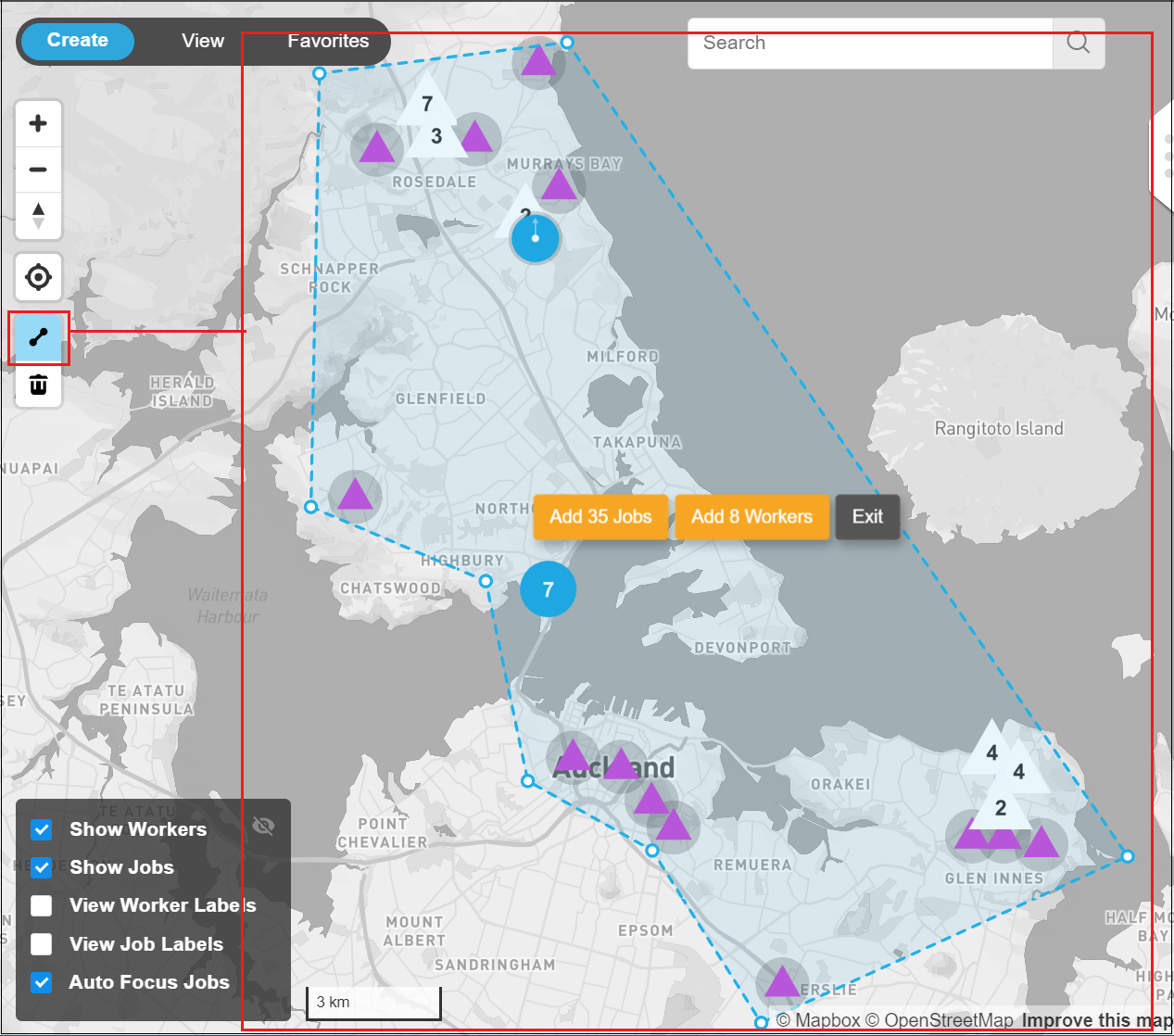1174x1036 pixels.
Task: Select the blue worker location pin marker
Action: coord(536,238)
